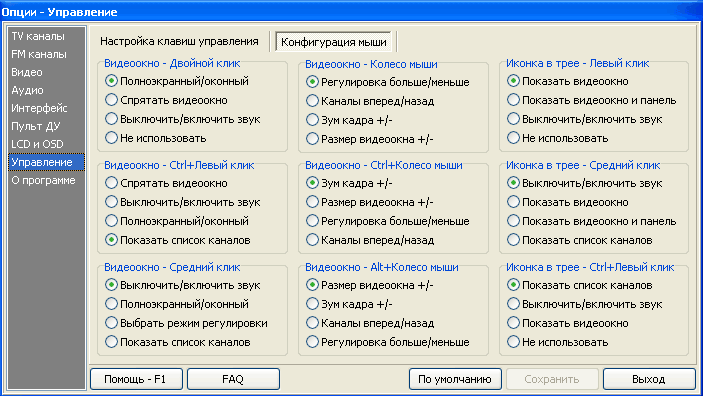
Task: Choose Выключить/включить звук for Видеоокно Ctrl+Левый клик
Action: [x=183, y=202]
